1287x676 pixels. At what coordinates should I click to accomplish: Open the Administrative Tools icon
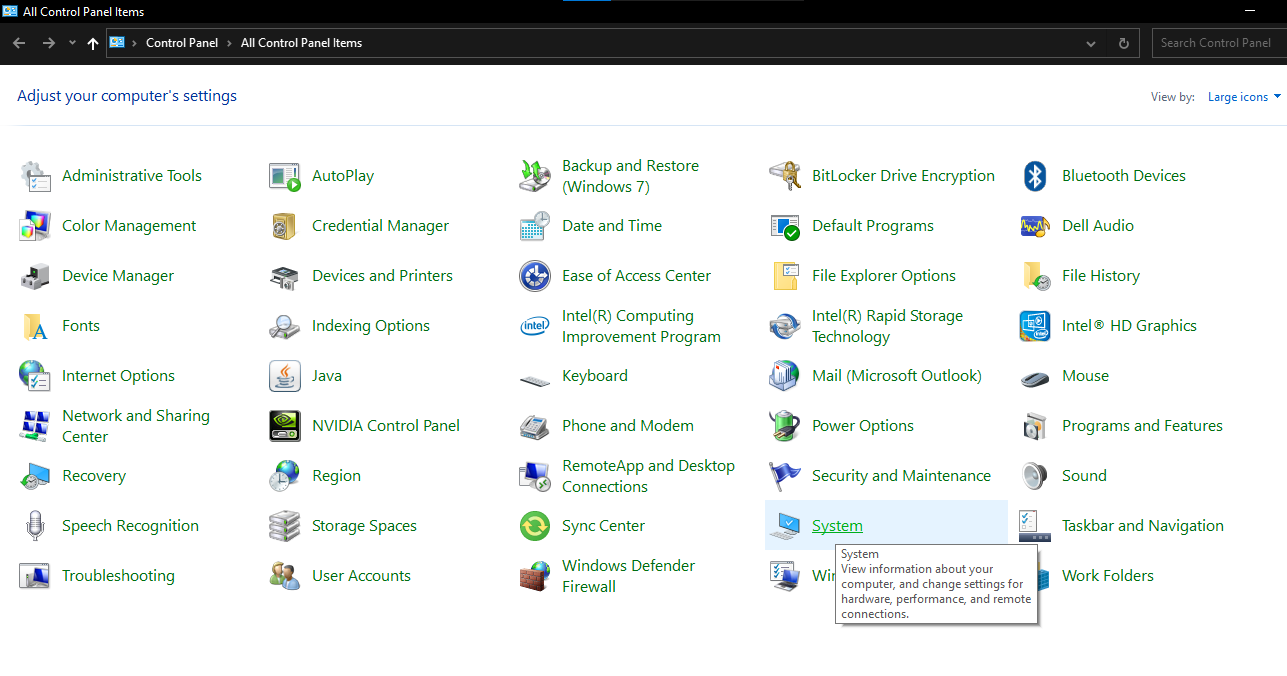pyautogui.click(x=35, y=176)
